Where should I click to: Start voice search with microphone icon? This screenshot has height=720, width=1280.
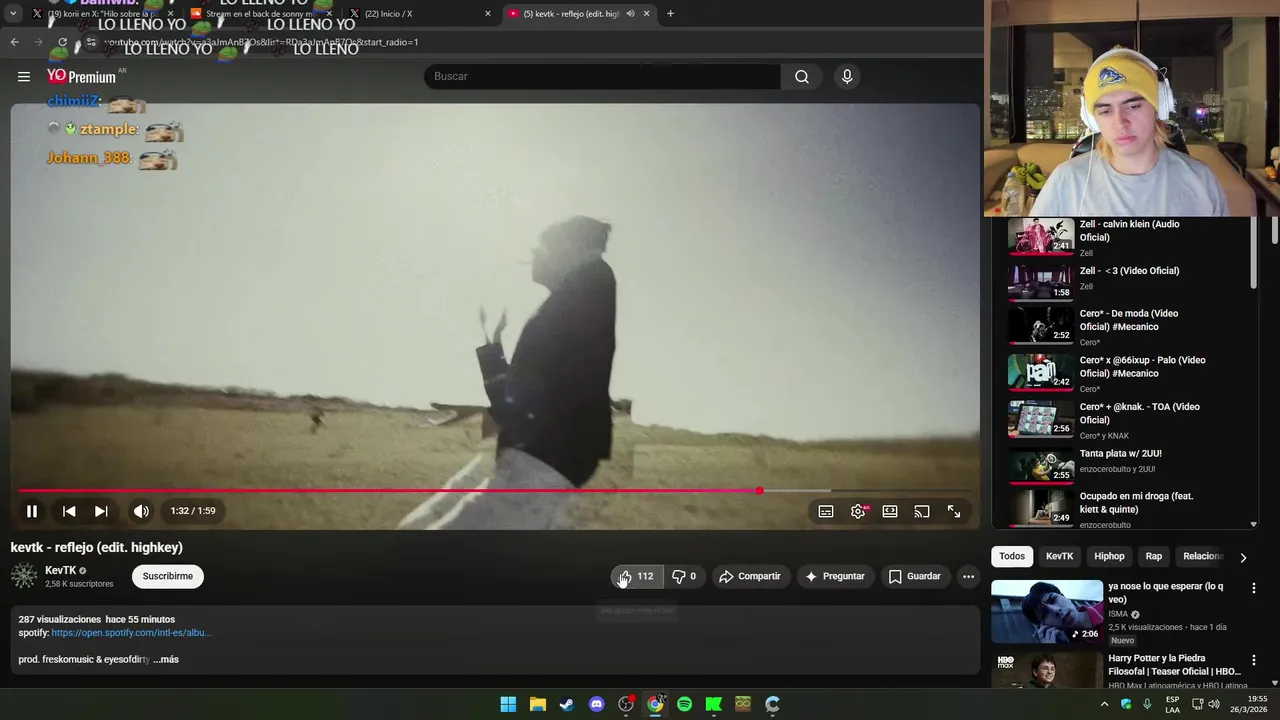(x=847, y=76)
